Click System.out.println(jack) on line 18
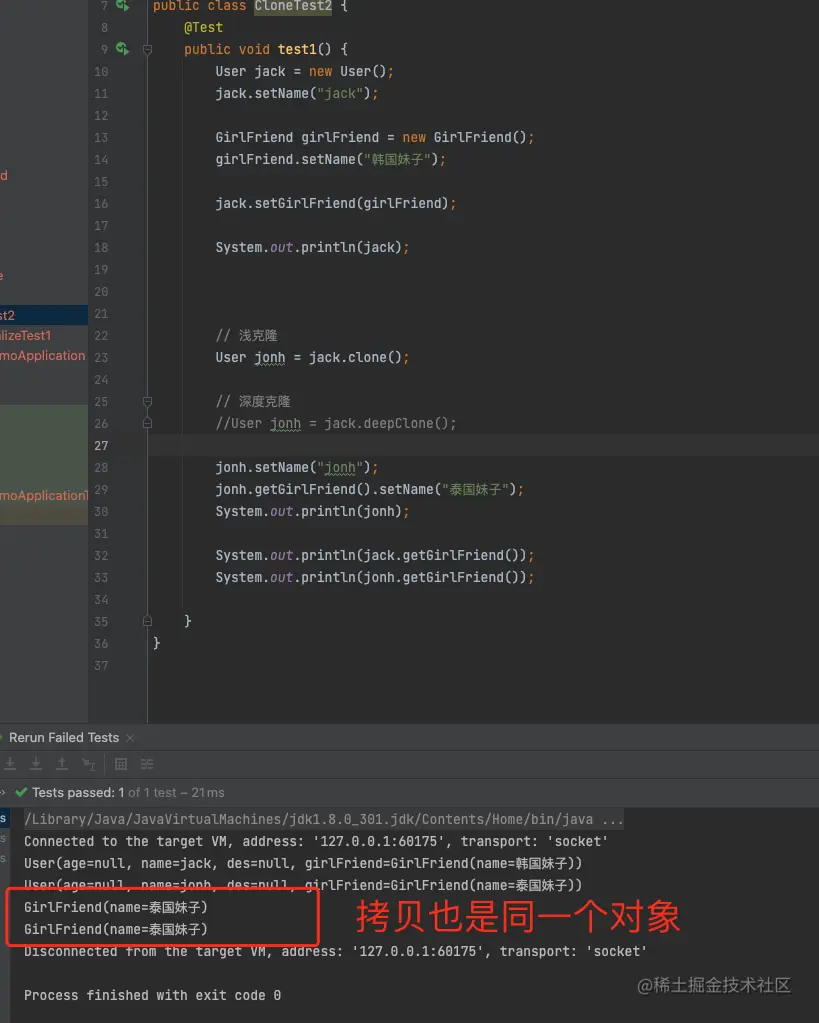 click(312, 247)
